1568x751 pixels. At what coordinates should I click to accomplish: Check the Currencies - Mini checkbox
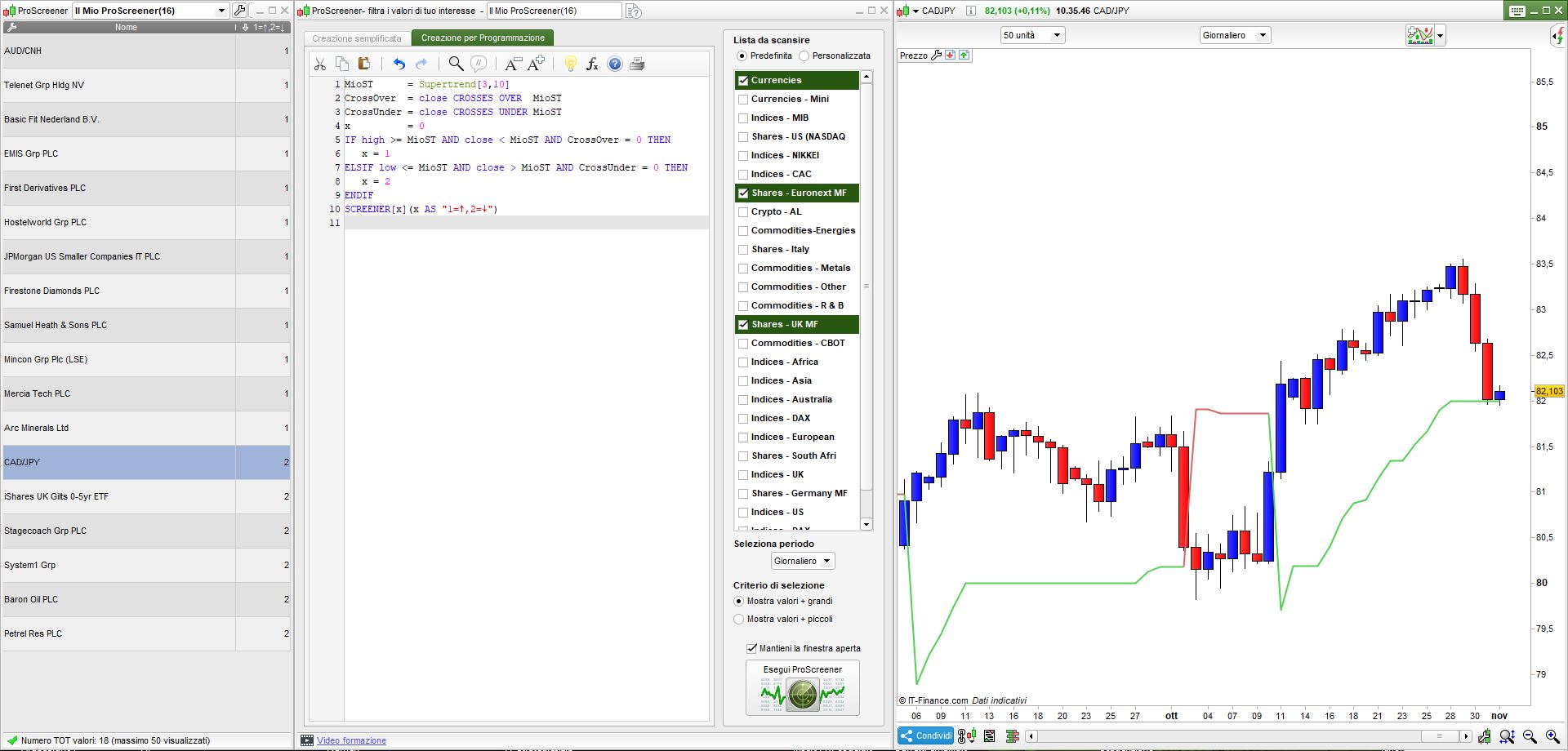743,100
